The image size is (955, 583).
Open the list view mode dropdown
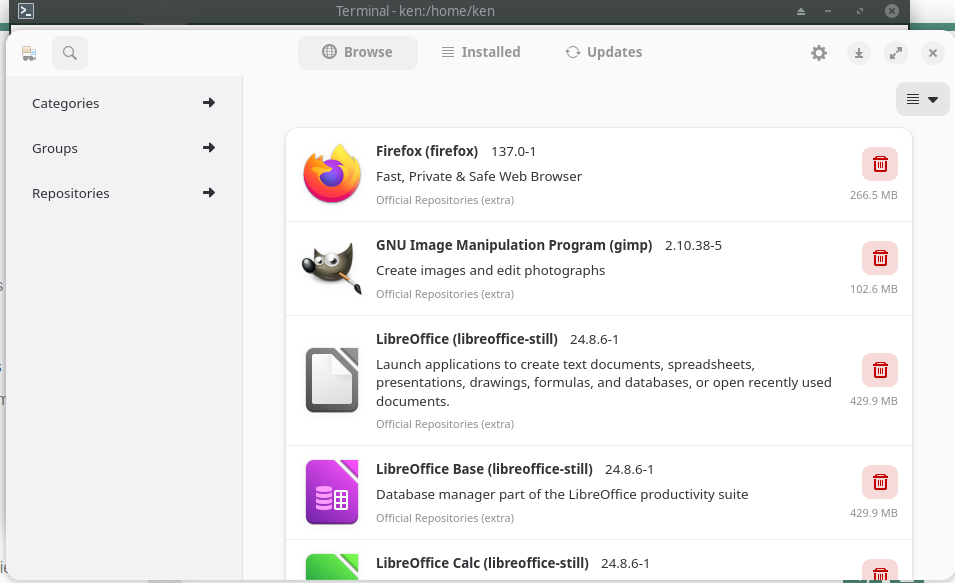(922, 99)
